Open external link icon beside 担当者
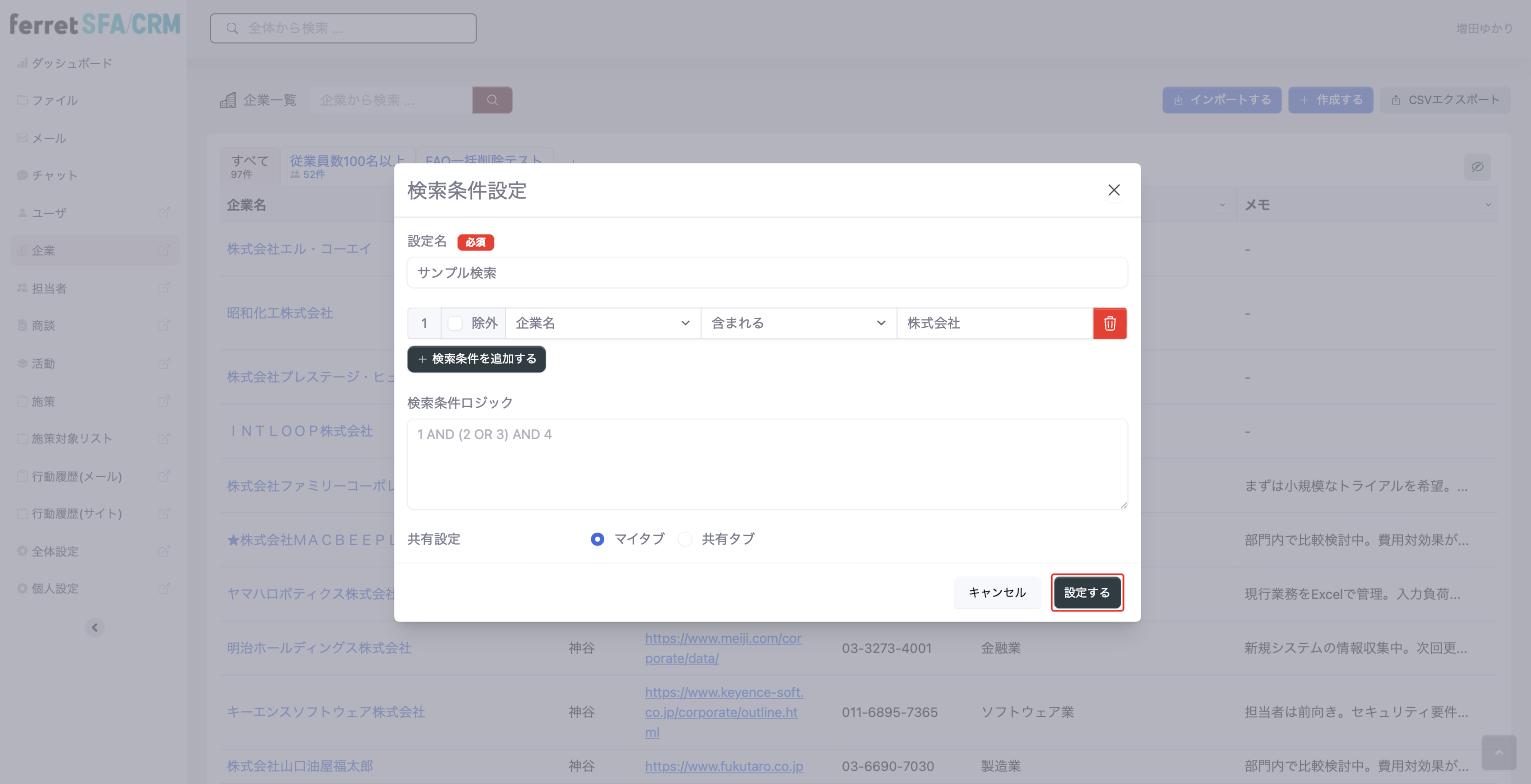This screenshot has height=784, width=1531. click(x=165, y=288)
